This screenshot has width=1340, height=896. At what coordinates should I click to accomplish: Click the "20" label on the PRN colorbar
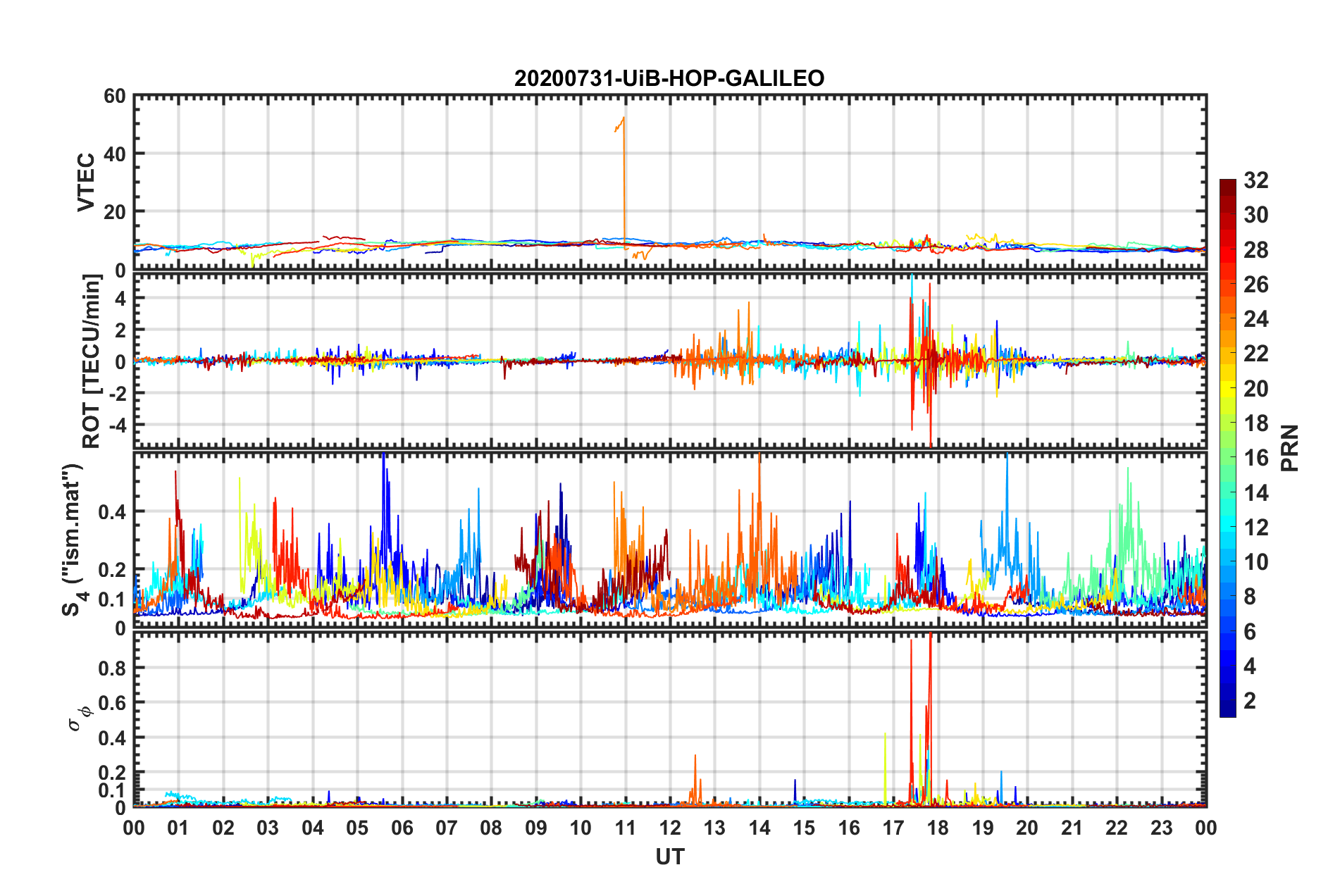1255,389
